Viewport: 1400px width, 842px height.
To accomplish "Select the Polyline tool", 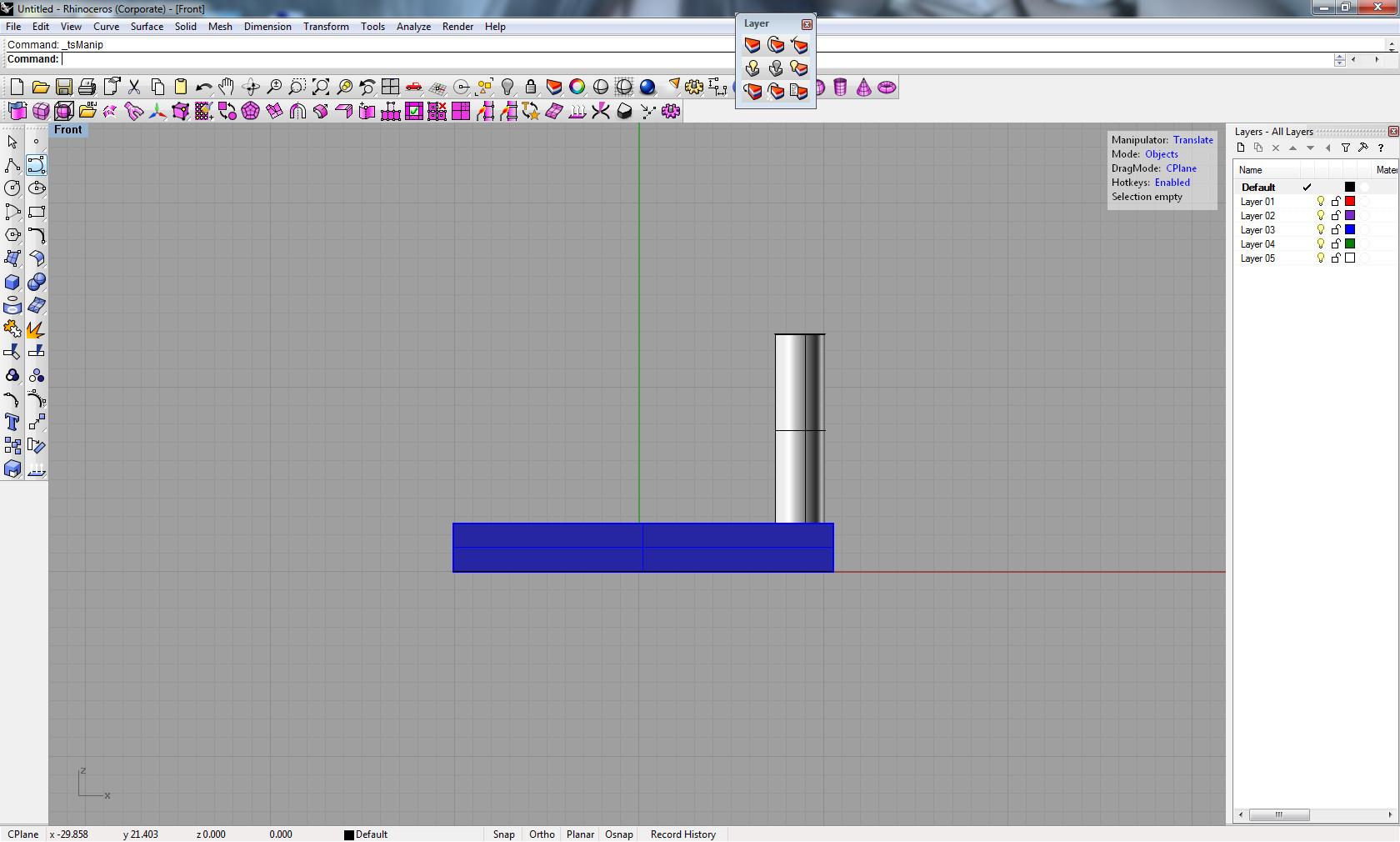I will (12, 165).
